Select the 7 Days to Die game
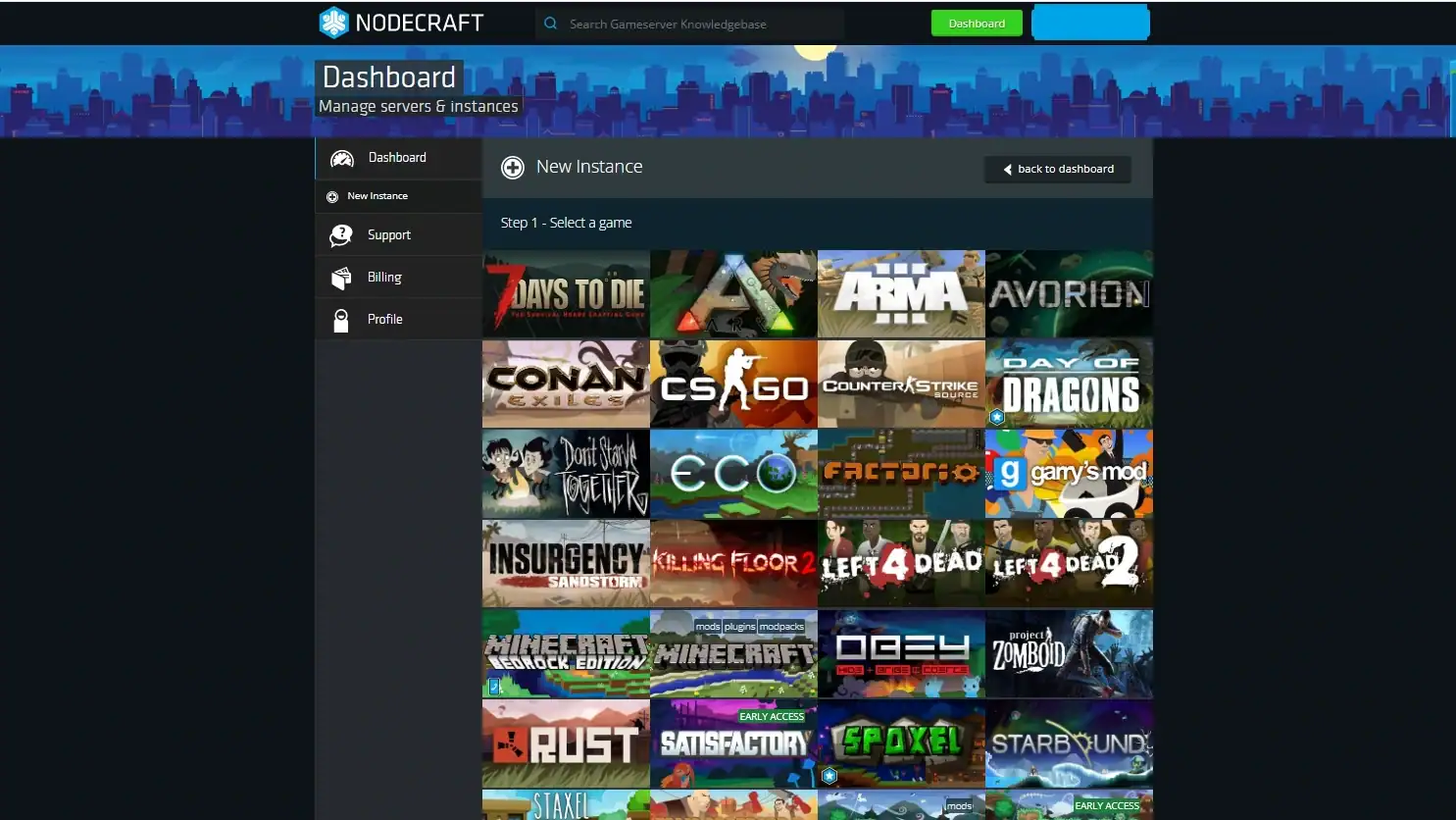Viewport: 1456px width, 820px height. 566,293
